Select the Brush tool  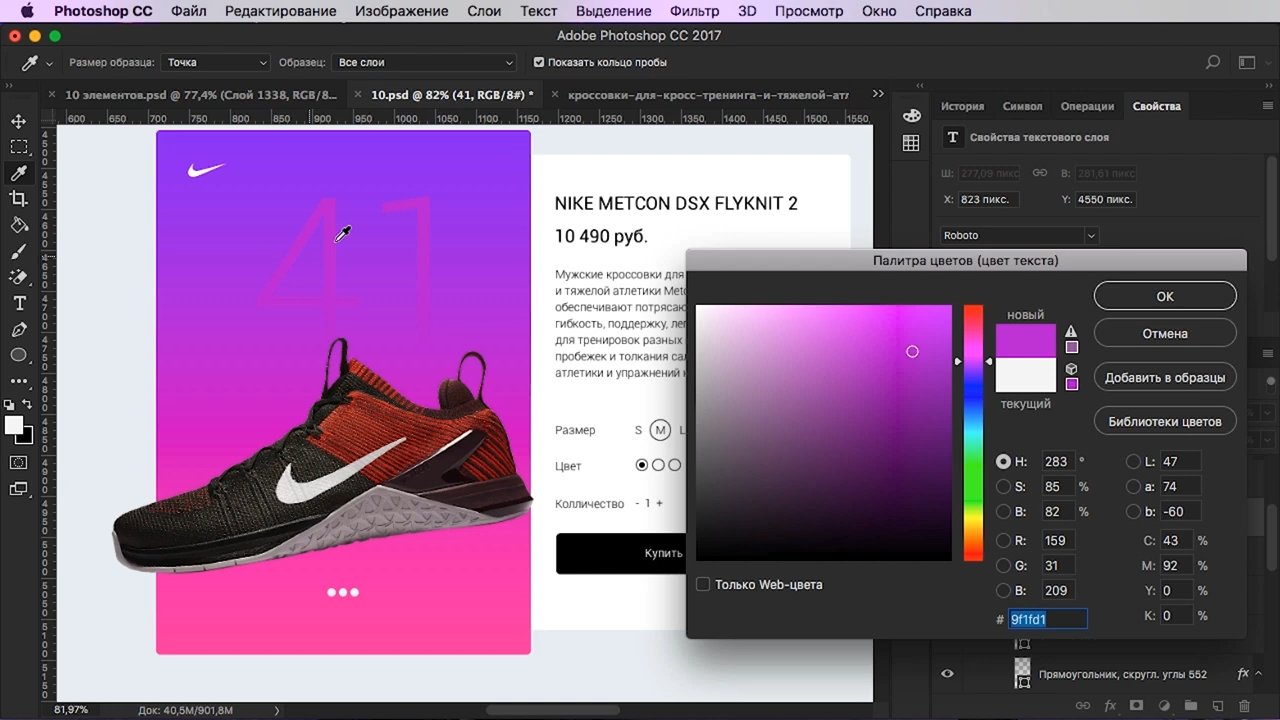click(19, 251)
